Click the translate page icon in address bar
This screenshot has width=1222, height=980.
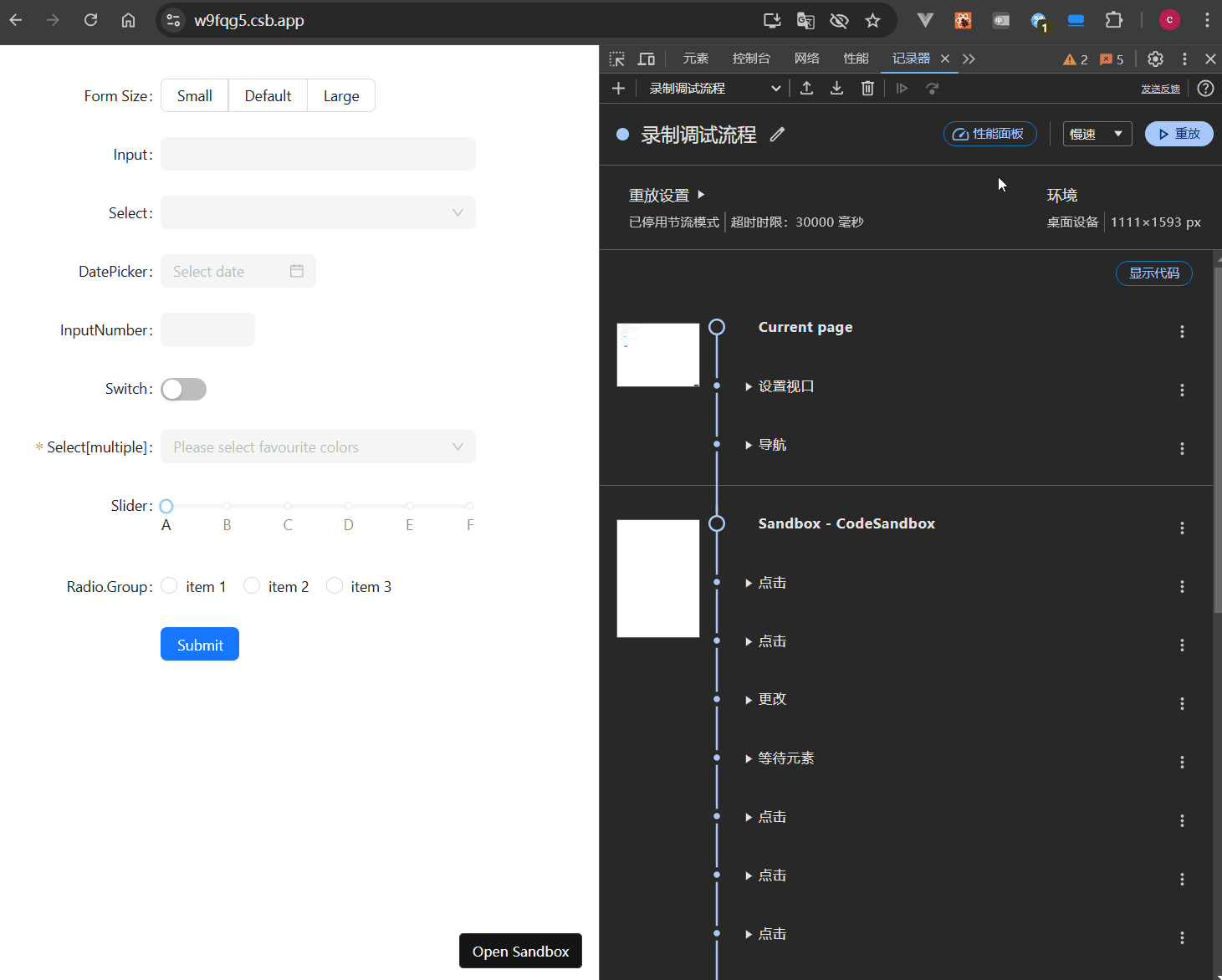[x=805, y=20]
